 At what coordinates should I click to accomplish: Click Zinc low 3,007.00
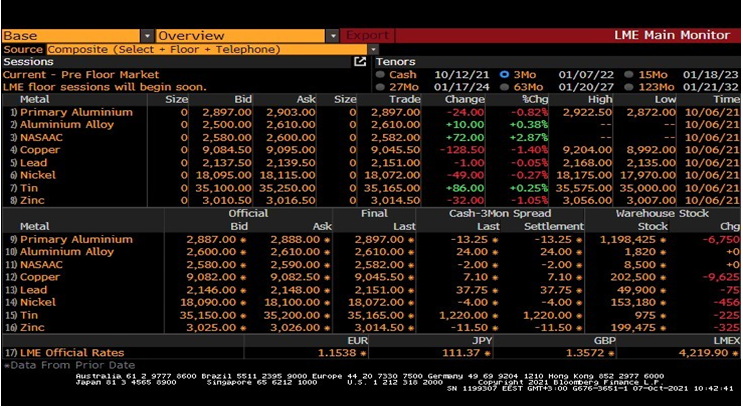[x=651, y=200]
